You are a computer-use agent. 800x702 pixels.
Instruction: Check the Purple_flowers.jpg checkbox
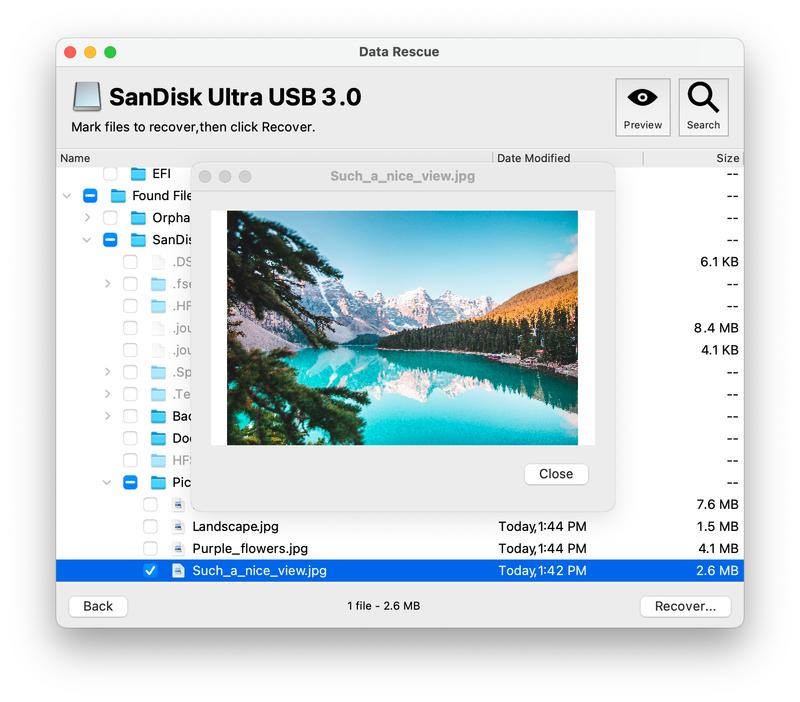click(150, 548)
